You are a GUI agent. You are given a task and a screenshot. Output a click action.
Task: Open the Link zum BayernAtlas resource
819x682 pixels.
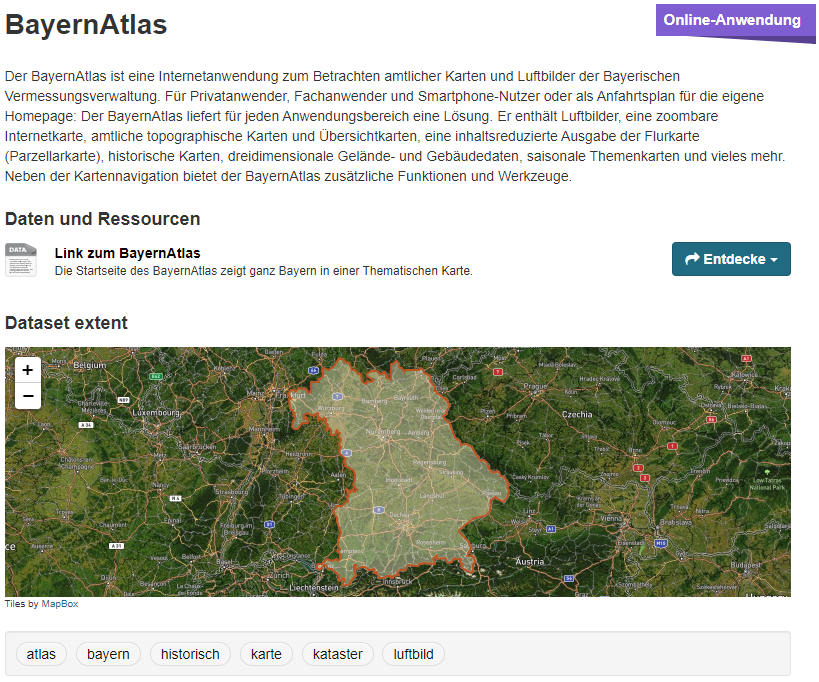(127, 253)
